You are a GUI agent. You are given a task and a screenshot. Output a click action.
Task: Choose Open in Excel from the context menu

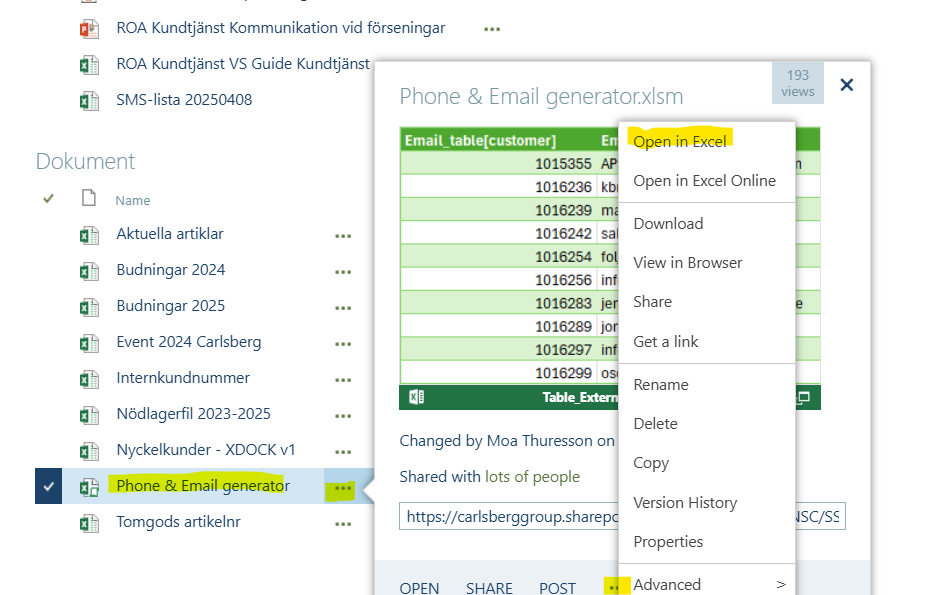point(680,141)
